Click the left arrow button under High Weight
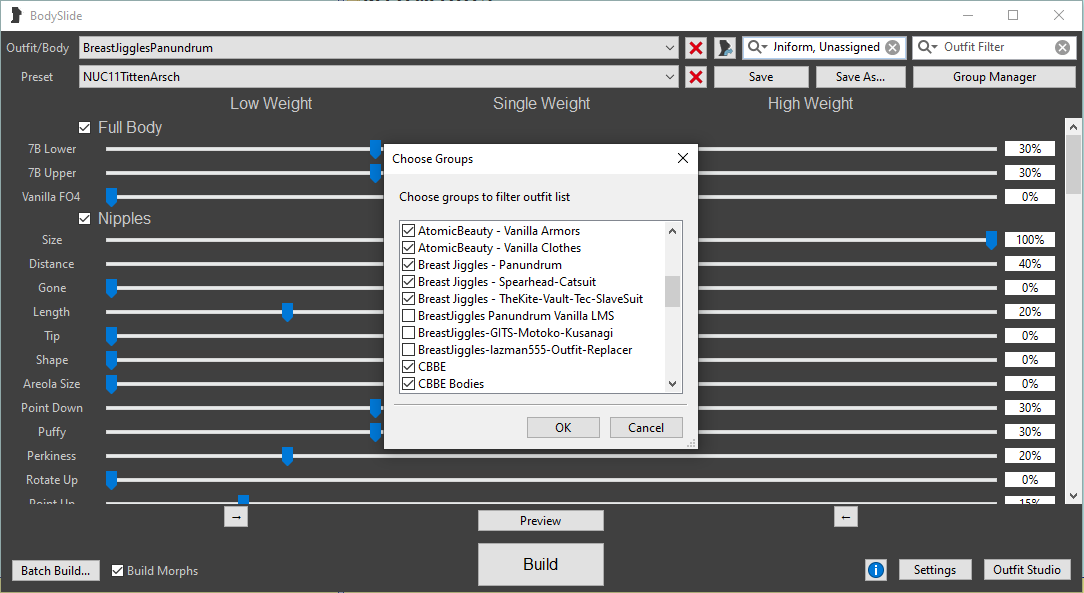 pyautogui.click(x=845, y=517)
